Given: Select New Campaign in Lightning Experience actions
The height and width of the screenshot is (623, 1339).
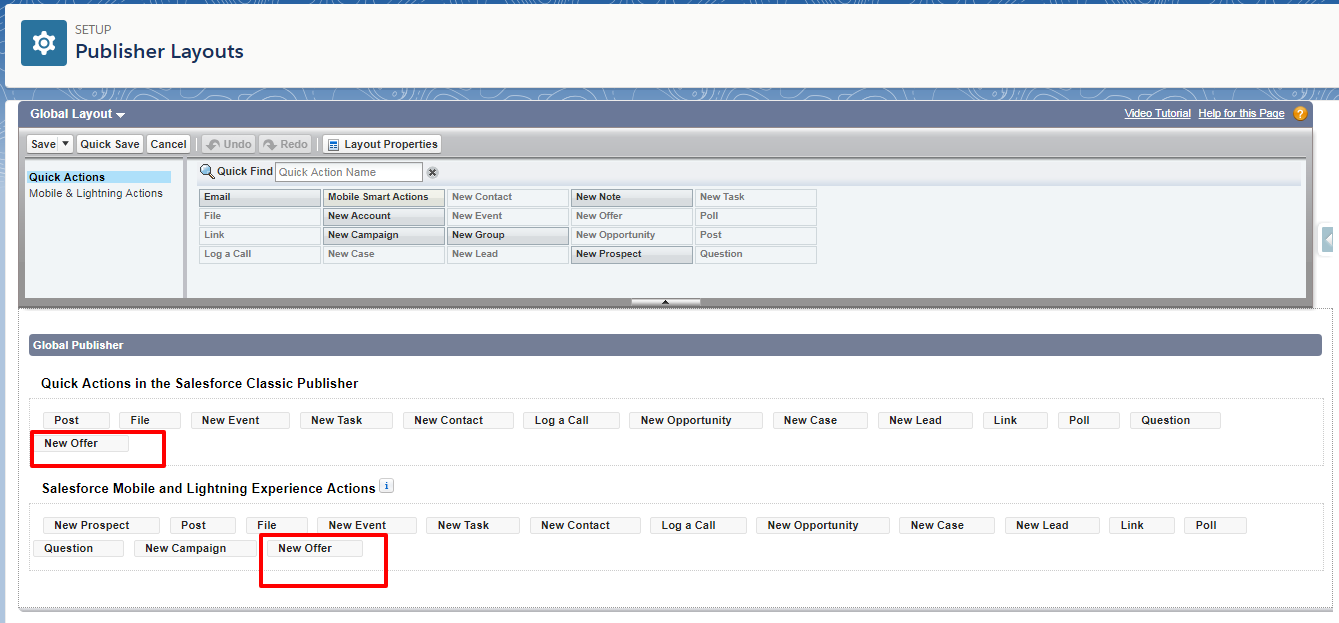Looking at the screenshot, I should 195,548.
